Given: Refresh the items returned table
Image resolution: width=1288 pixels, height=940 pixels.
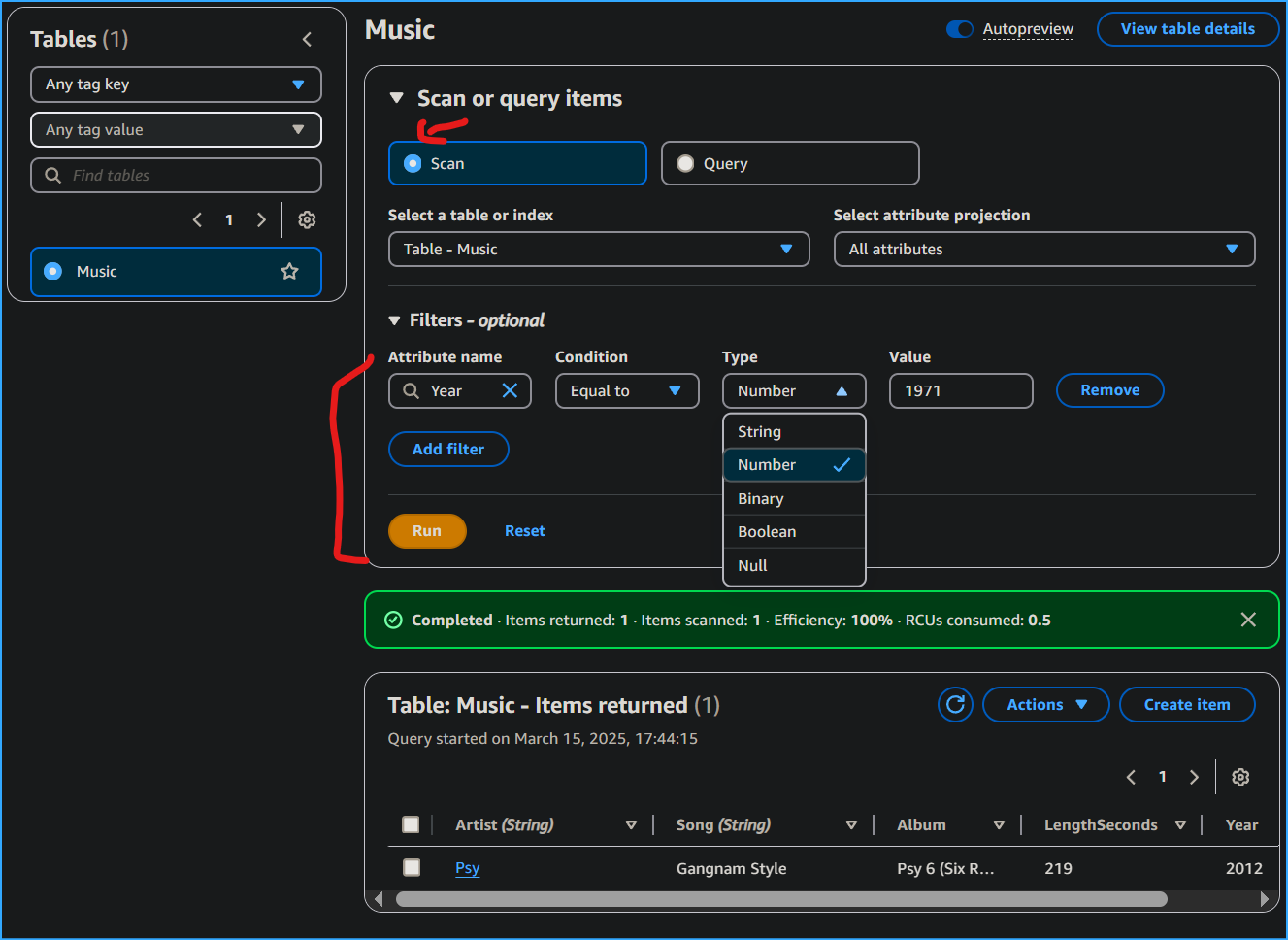Looking at the screenshot, I should 955,705.
